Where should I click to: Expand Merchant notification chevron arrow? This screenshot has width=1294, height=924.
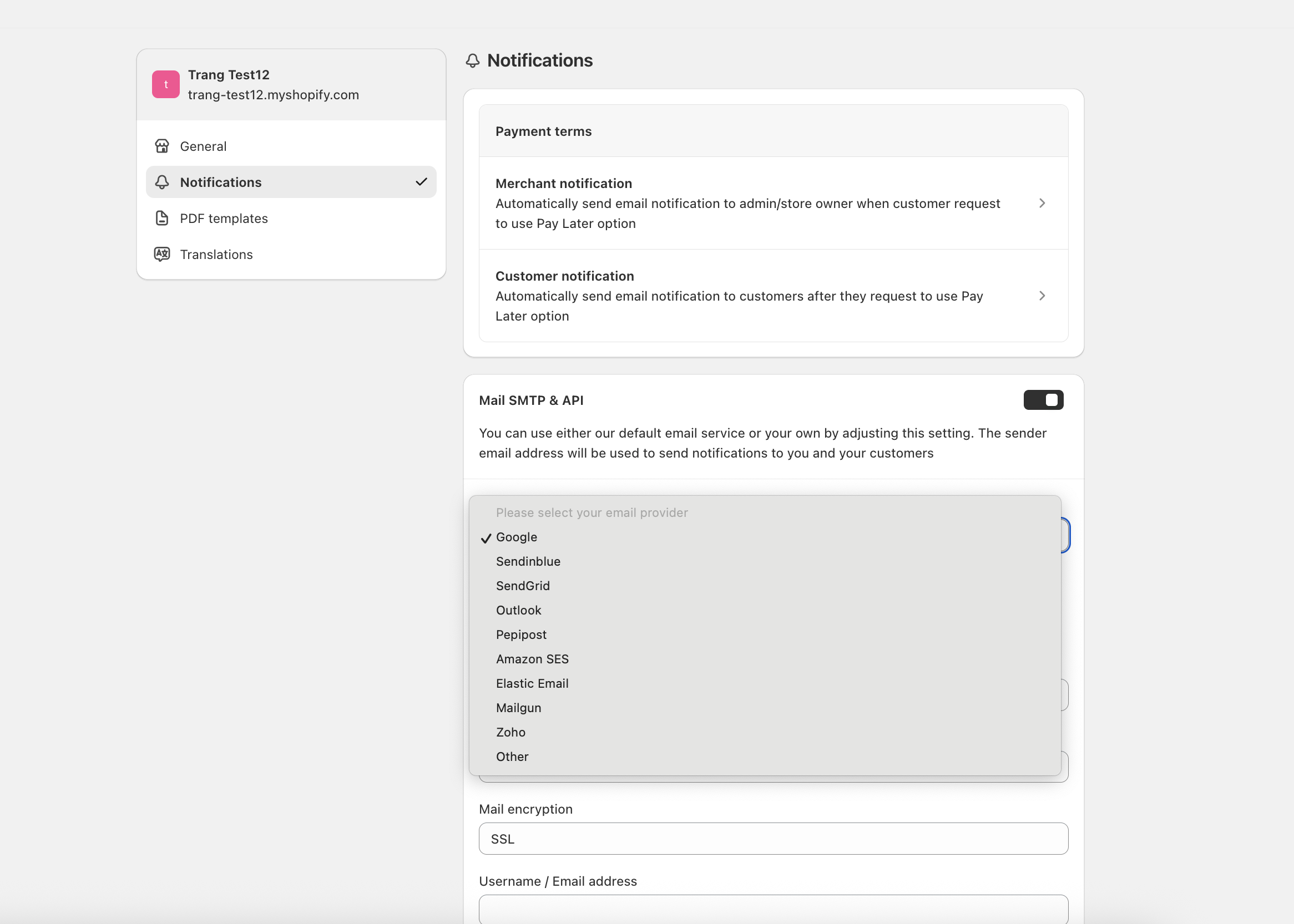[x=1042, y=203]
